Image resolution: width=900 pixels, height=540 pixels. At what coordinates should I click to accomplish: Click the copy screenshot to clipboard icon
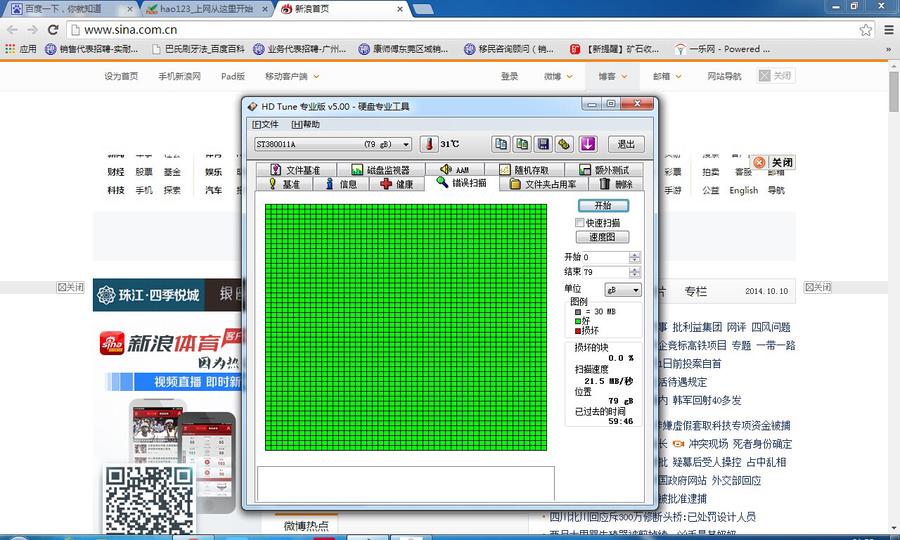pos(522,144)
